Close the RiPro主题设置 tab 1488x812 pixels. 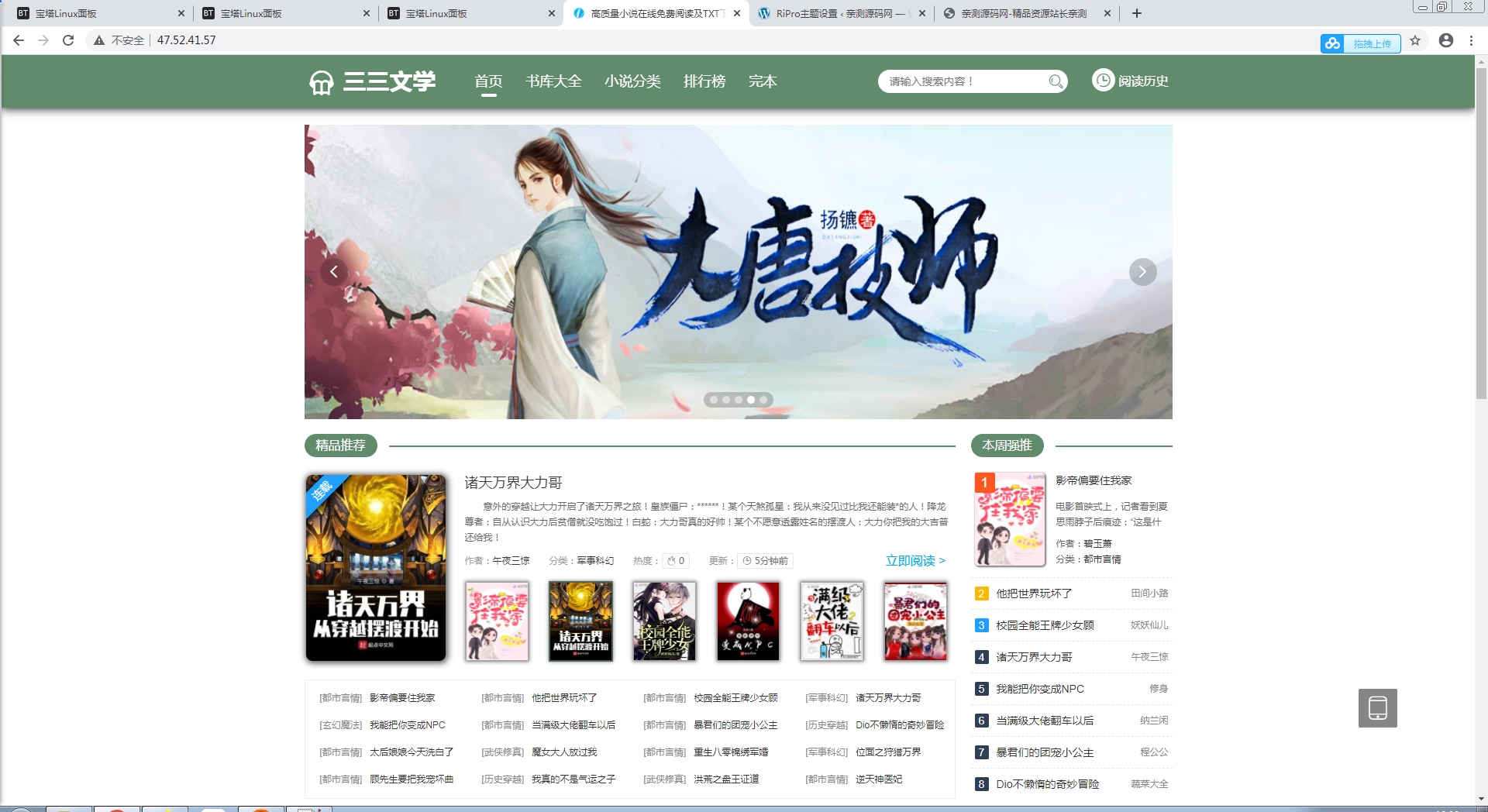pyautogui.click(x=921, y=13)
